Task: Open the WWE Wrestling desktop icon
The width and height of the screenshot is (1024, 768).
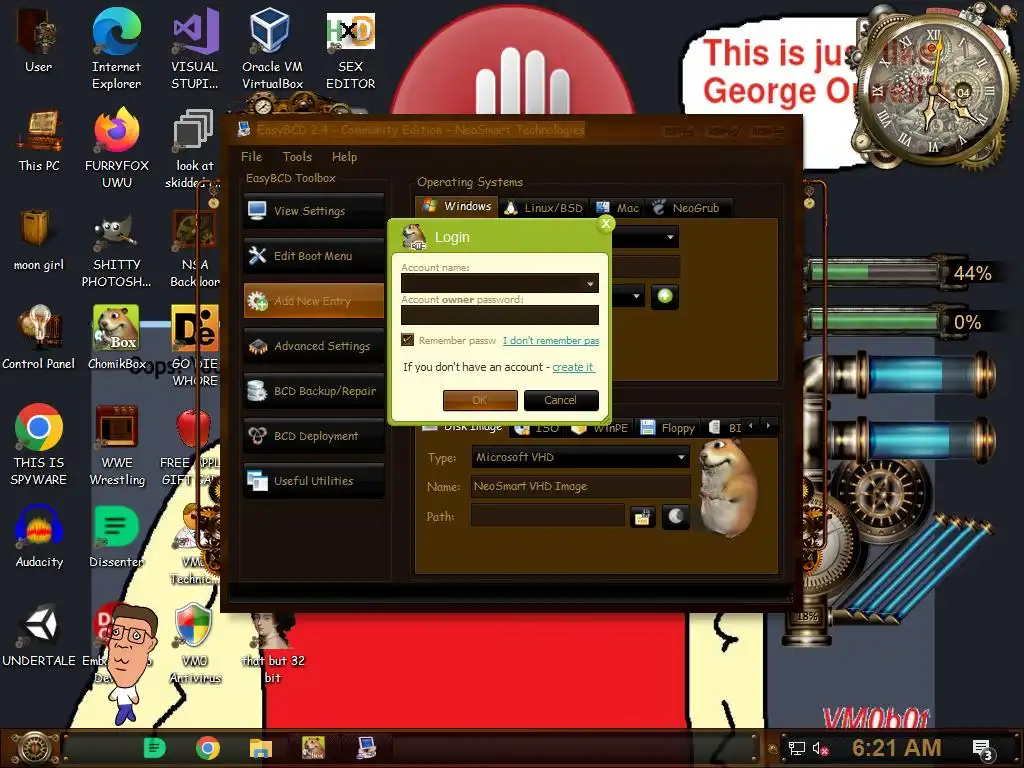Action: 117,445
